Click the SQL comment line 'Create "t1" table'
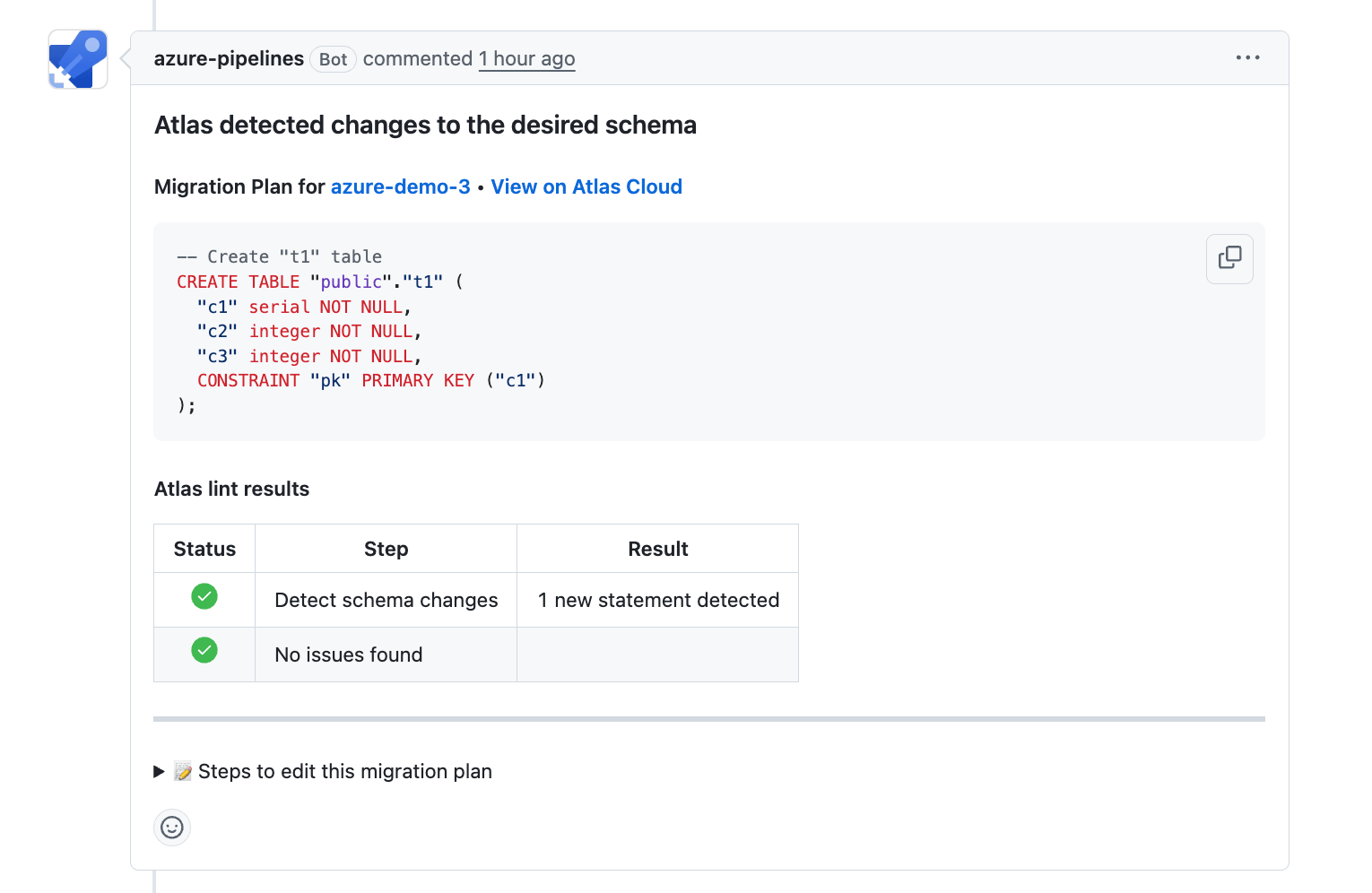The image size is (1372, 893). pos(280,256)
